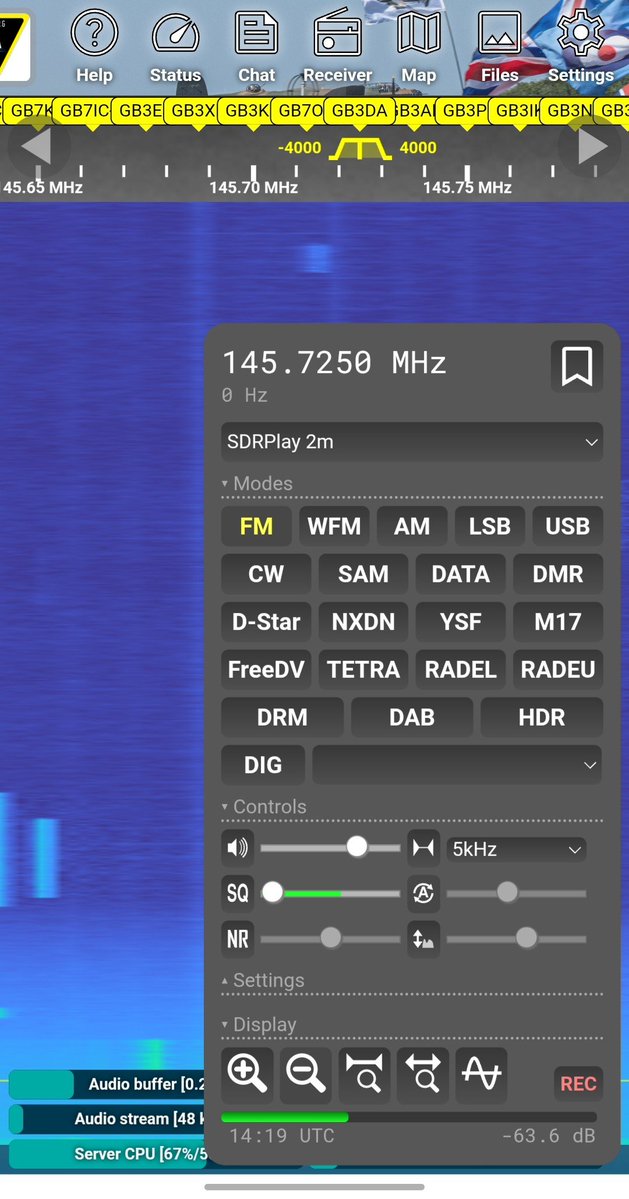Screen dimensions: 629x1199
Task: Toggle the NR noise reduction button
Action: pos(237,939)
